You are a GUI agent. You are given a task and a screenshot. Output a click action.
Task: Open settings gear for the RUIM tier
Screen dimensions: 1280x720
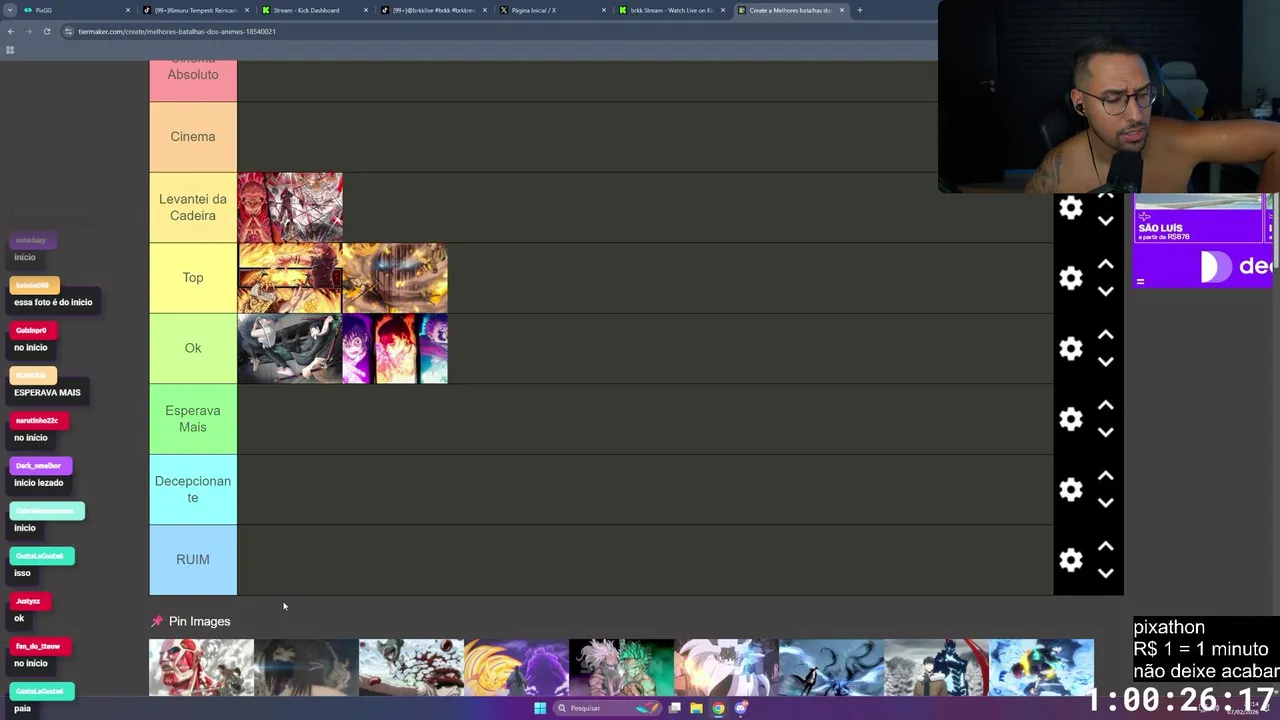(1071, 560)
